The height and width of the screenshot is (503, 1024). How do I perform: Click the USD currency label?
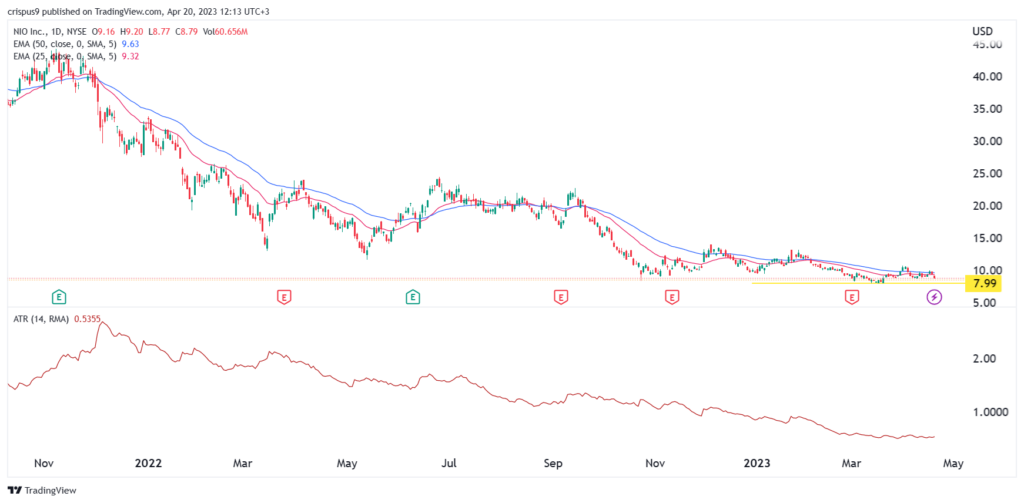[982, 31]
